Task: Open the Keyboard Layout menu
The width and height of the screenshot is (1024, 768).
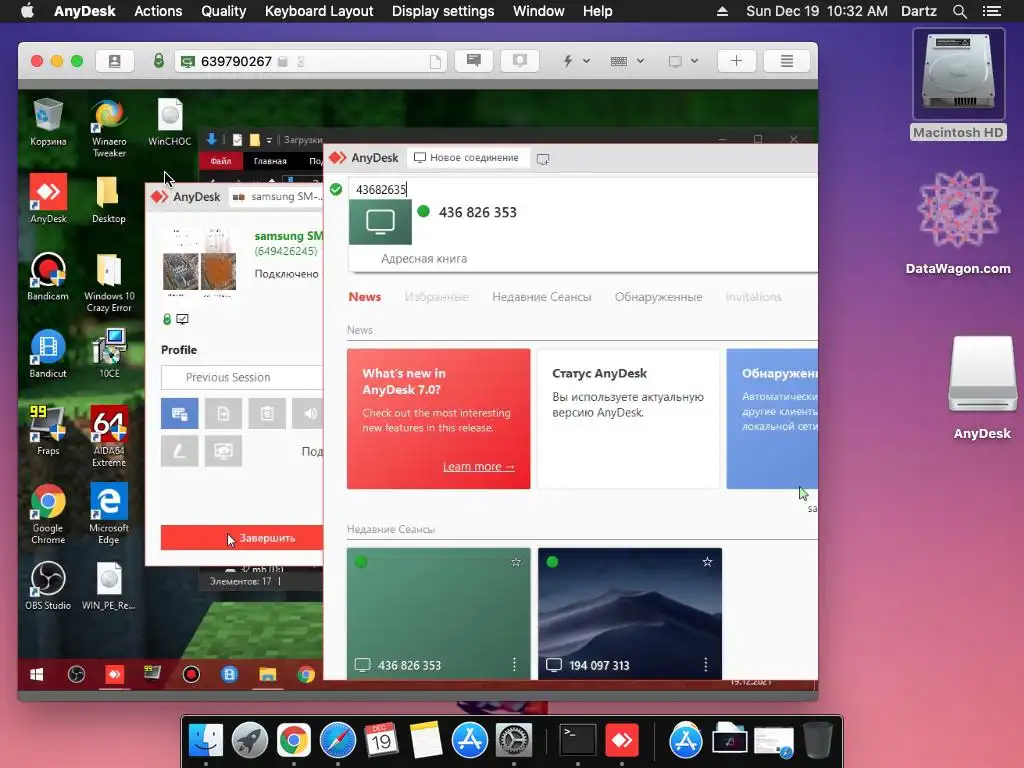Action: click(x=319, y=11)
